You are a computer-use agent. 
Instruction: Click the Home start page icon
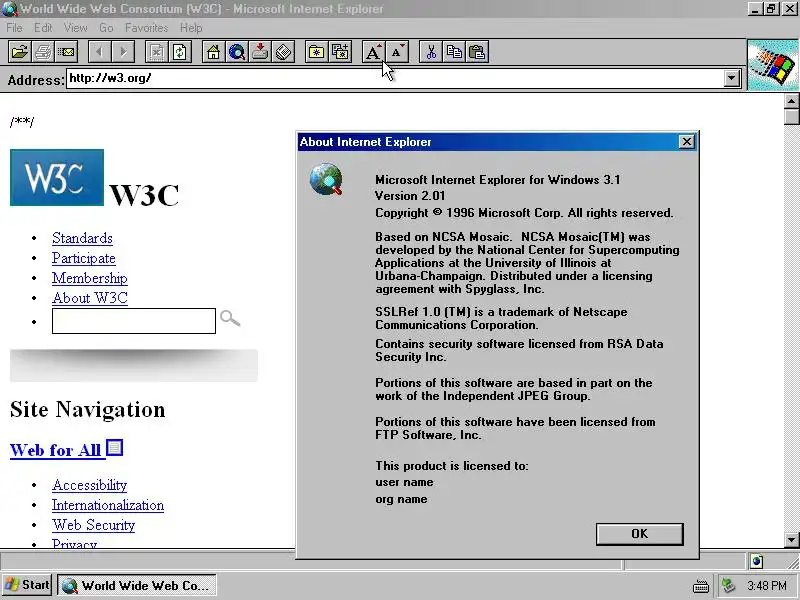pos(213,52)
